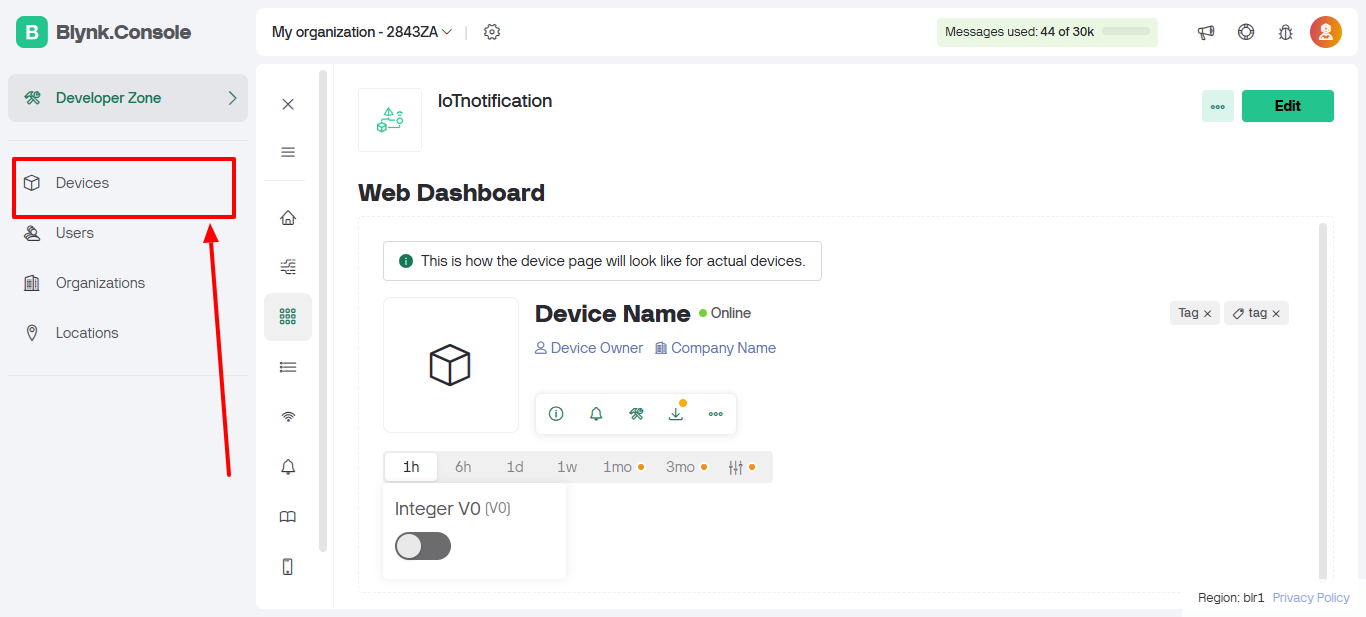
Task: Click the Organizations building icon in sidebar
Action: click(x=32, y=283)
